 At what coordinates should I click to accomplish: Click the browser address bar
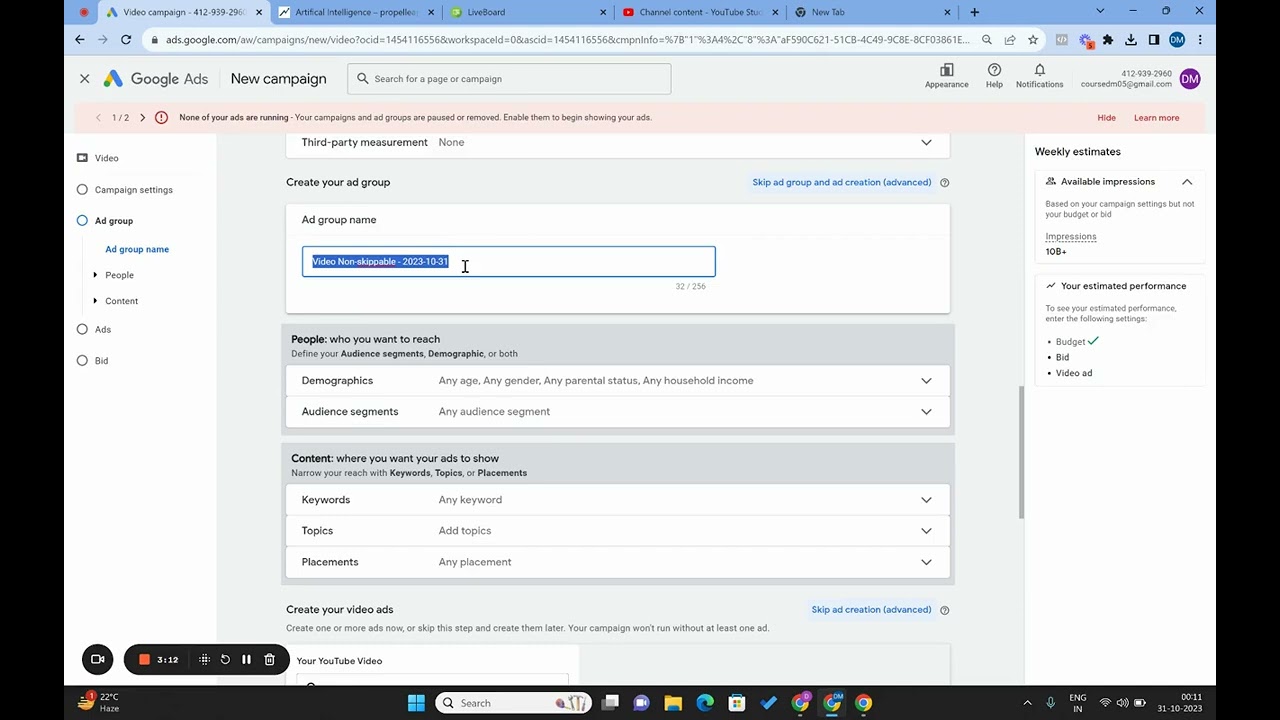click(568, 40)
